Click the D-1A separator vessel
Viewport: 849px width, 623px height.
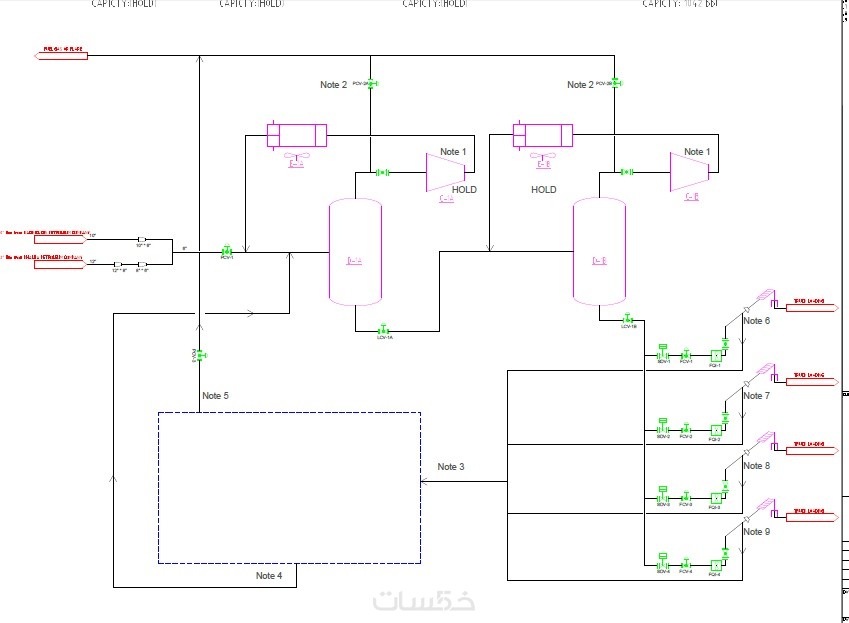point(355,252)
